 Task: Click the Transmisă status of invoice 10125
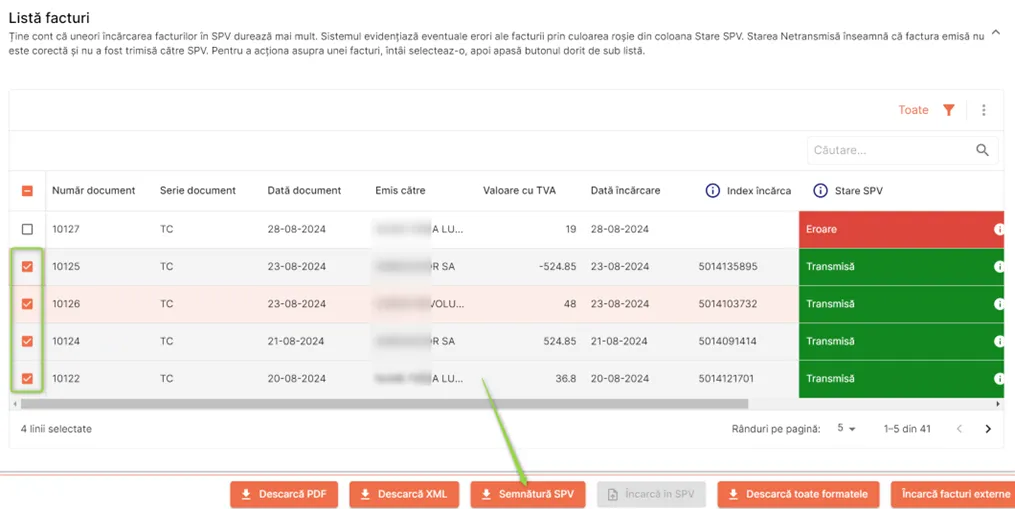point(901,266)
